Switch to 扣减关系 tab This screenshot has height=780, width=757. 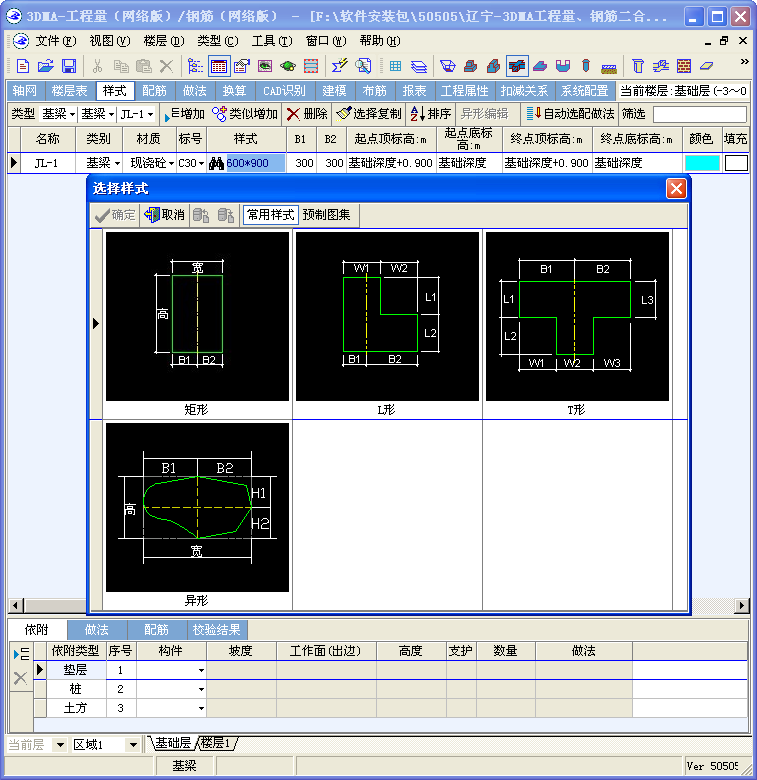(x=524, y=91)
